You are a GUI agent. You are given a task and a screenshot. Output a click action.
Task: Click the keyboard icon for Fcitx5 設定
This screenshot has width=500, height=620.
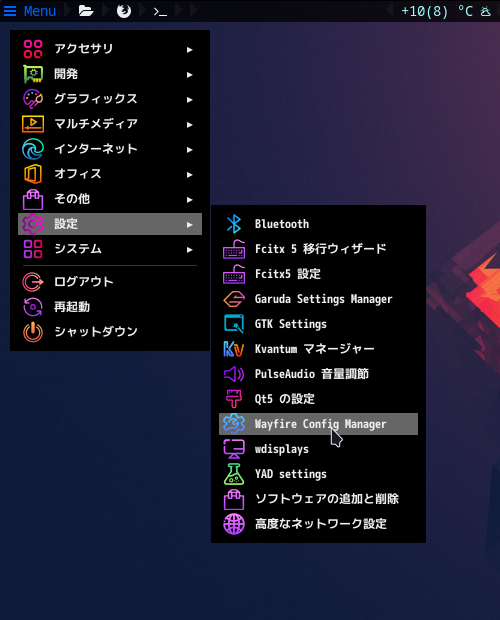click(234, 274)
